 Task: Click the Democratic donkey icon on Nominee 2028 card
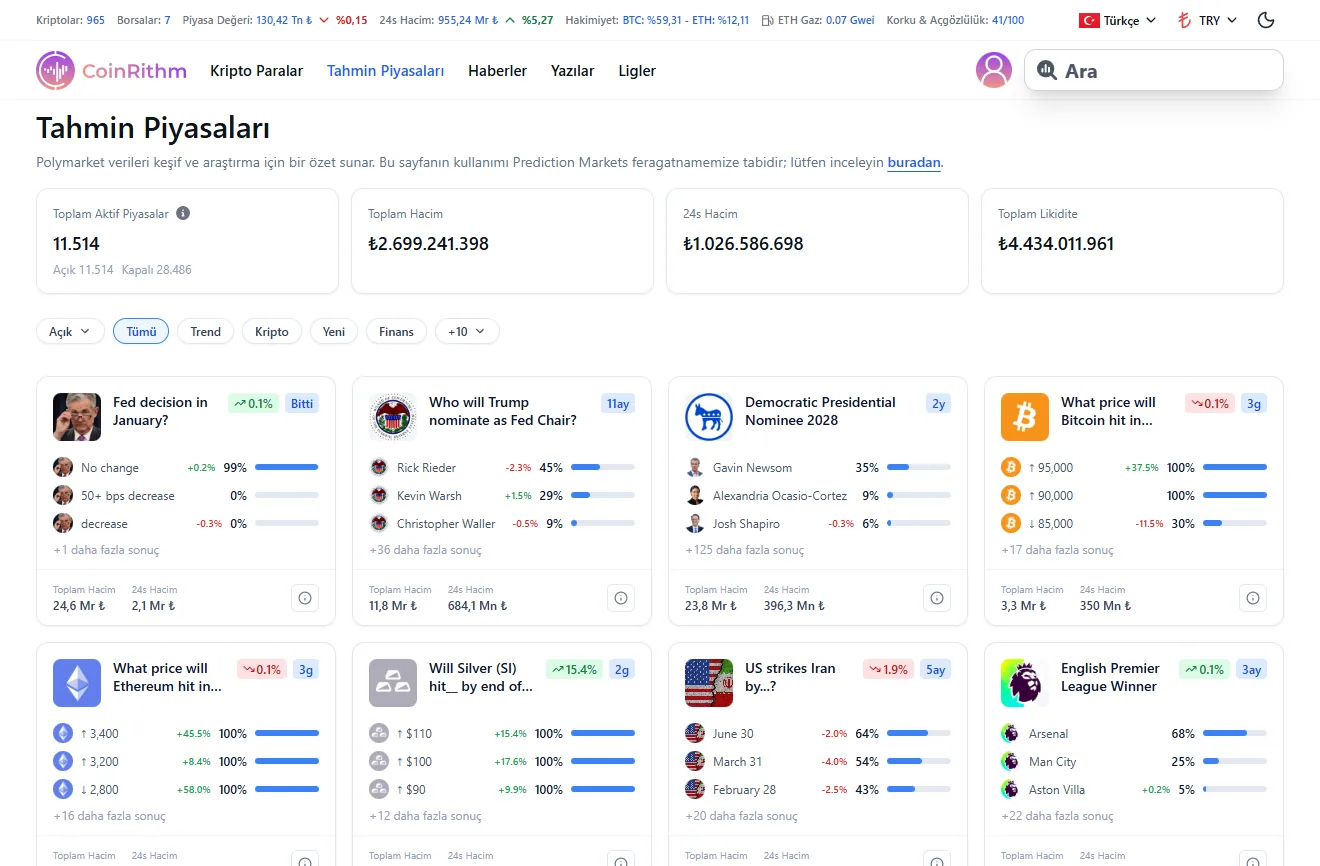pyautogui.click(x=709, y=416)
